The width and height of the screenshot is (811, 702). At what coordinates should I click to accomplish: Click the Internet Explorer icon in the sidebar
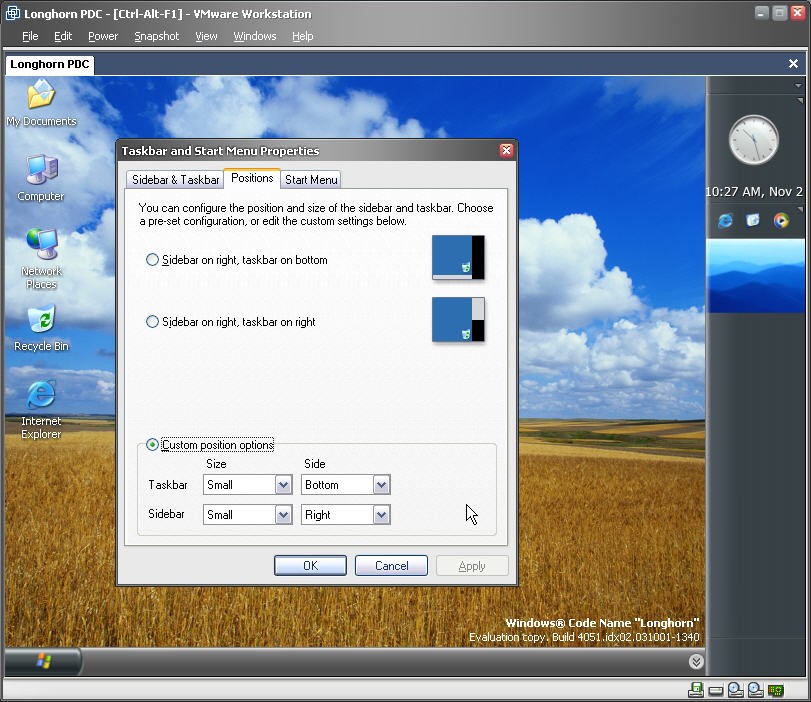(725, 220)
